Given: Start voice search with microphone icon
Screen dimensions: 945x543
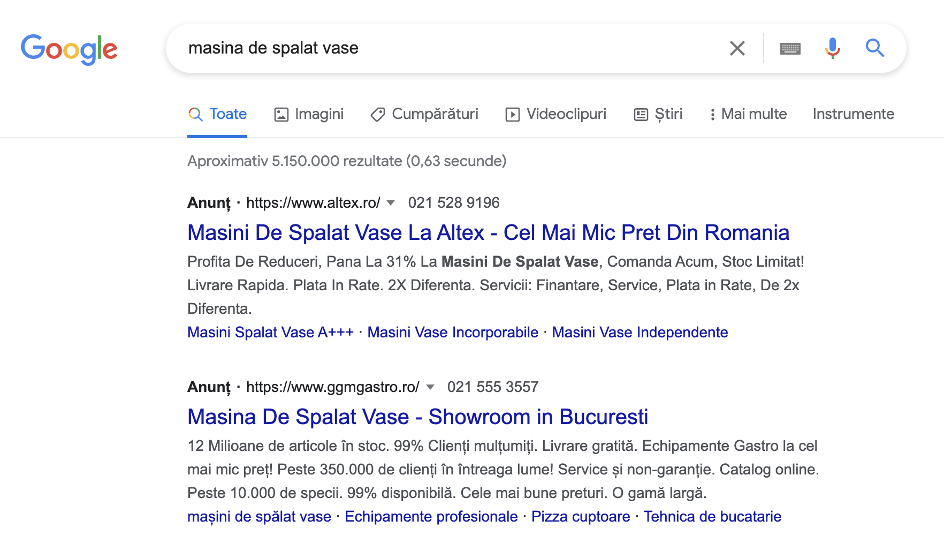Looking at the screenshot, I should 832,48.
